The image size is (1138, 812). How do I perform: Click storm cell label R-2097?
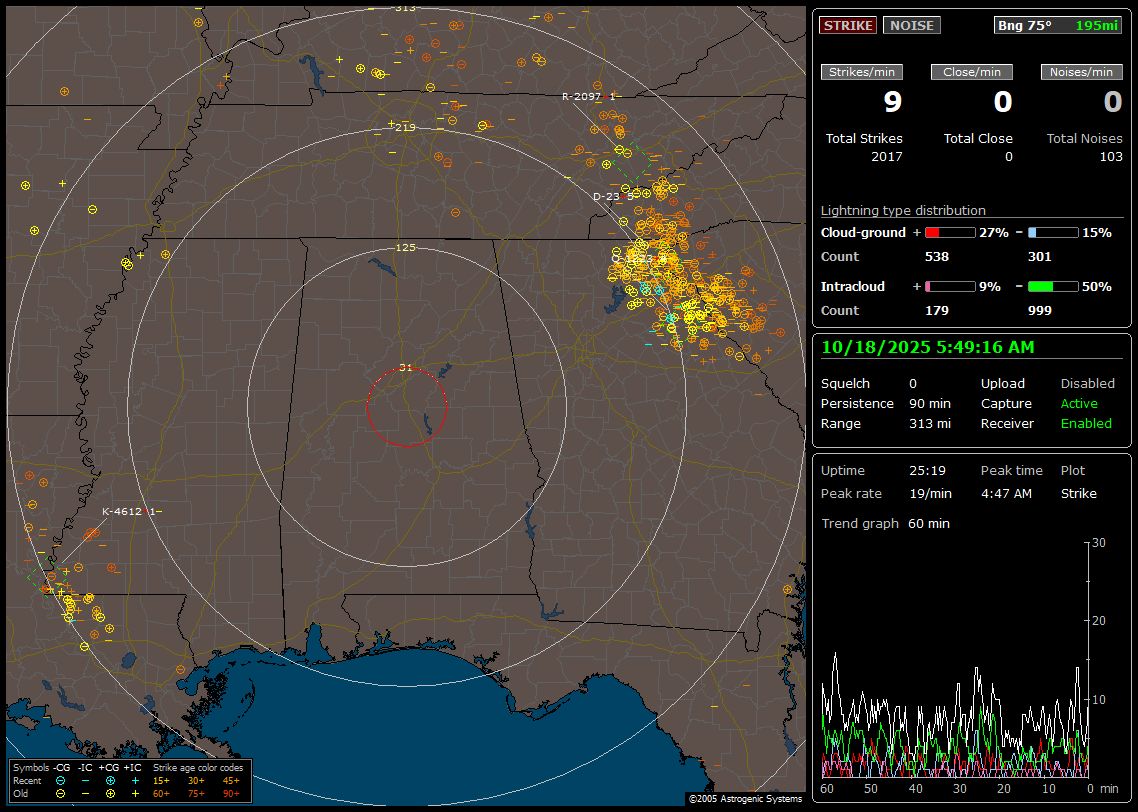click(579, 96)
